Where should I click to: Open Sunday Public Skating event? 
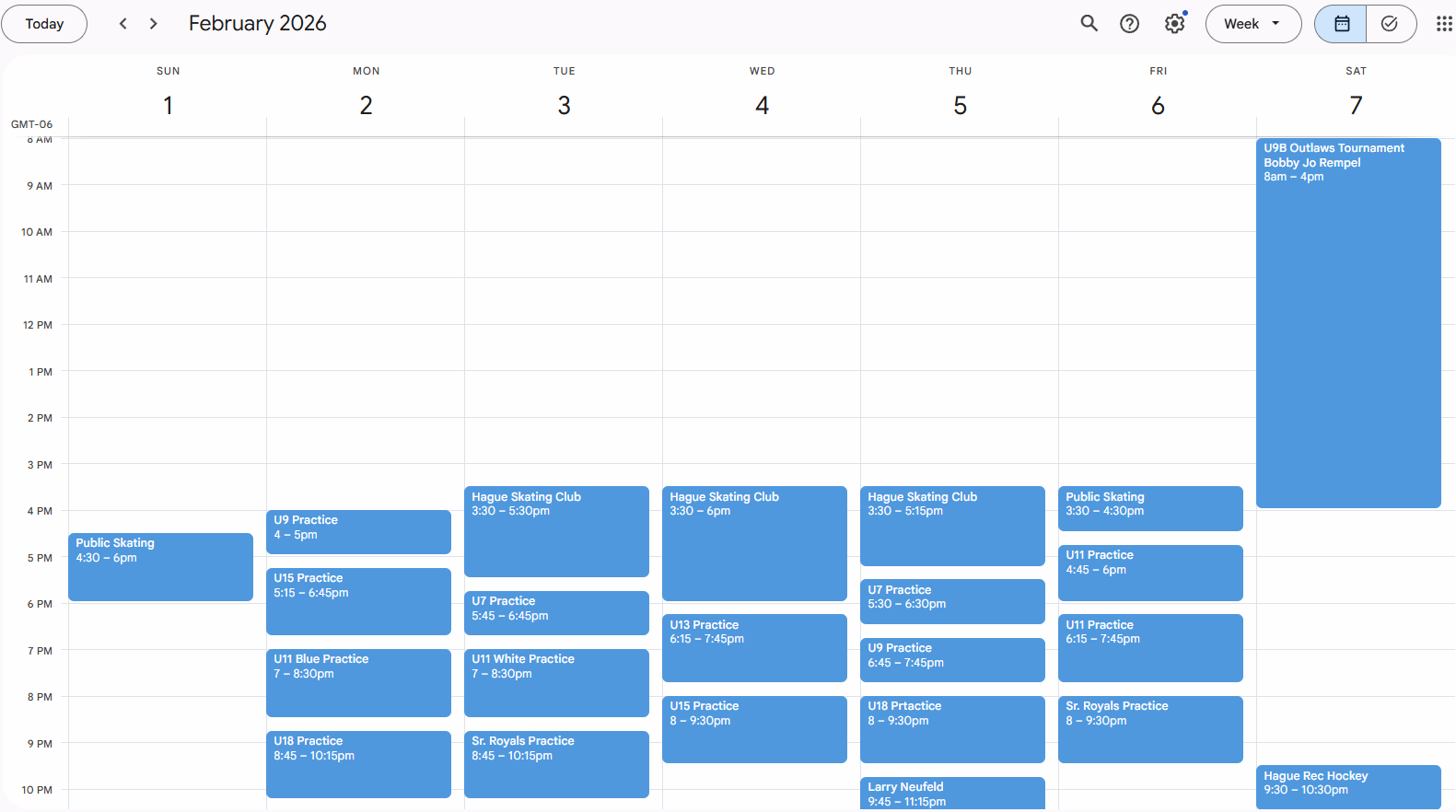coord(160,567)
